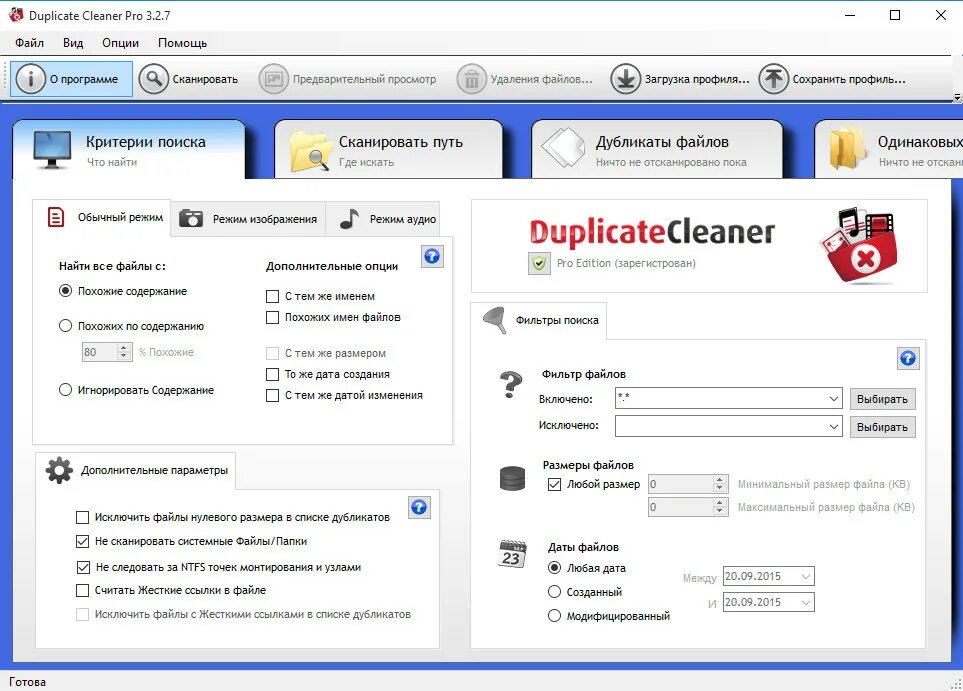Open the Между date picker dropdown
The height and width of the screenshot is (691, 963).
click(806, 576)
